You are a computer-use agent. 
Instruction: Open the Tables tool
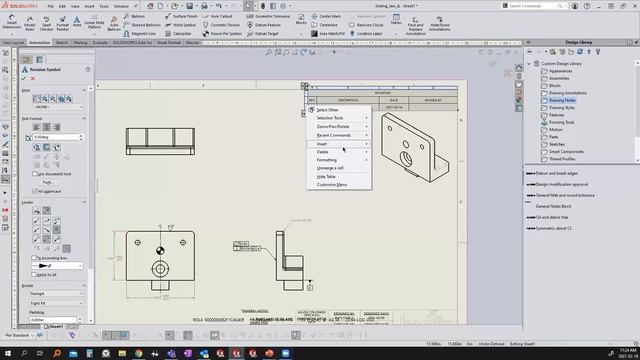396,19
